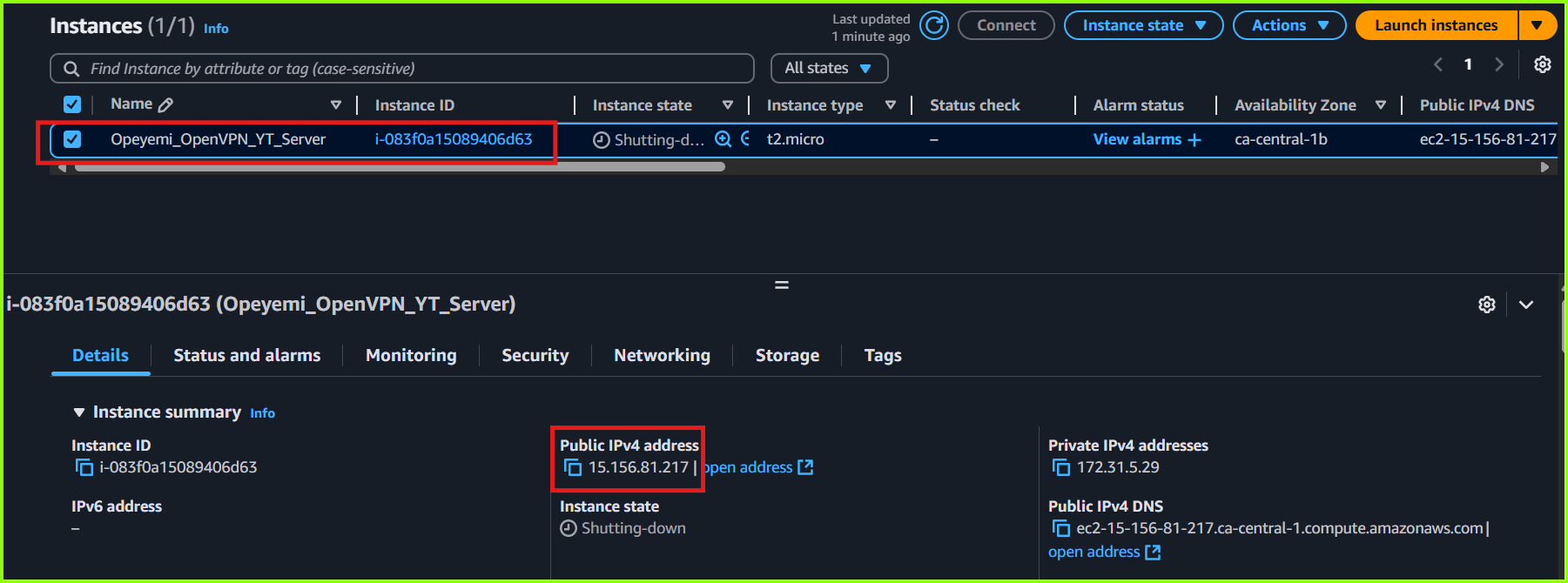Sort by Availability Zone column arrow

pos(1381,105)
